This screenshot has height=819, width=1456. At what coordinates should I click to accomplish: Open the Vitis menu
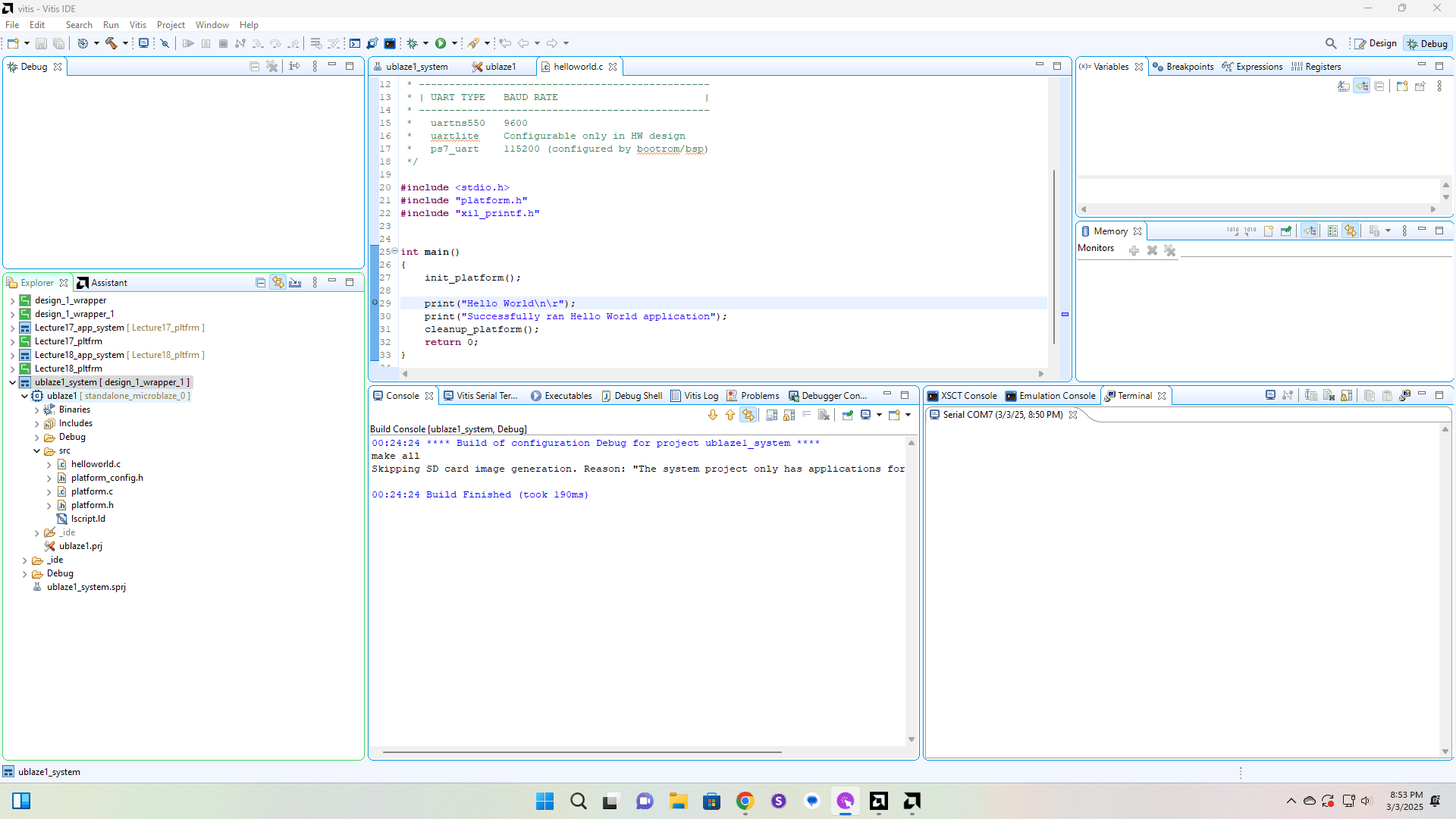(137, 25)
